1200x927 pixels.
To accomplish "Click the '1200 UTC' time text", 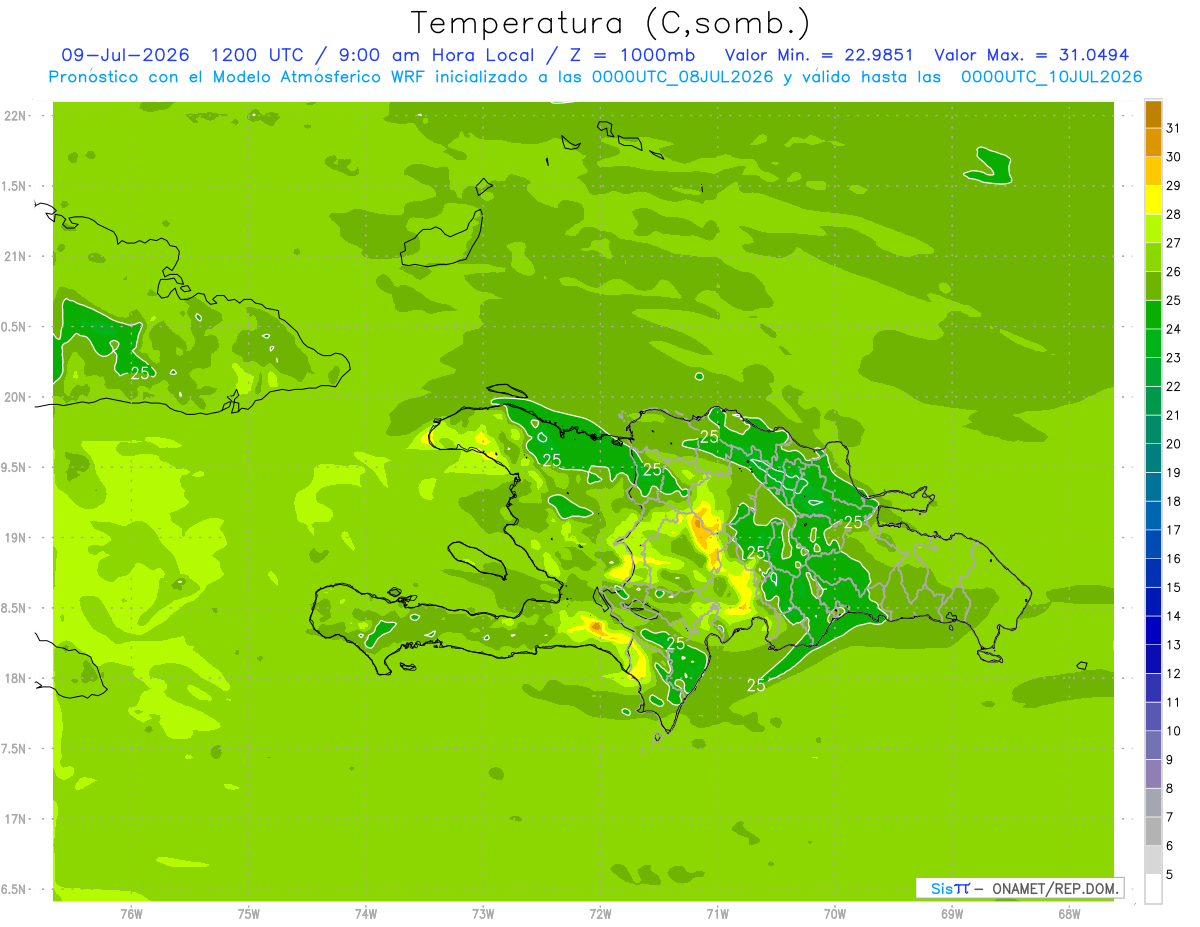I will (x=257, y=55).
